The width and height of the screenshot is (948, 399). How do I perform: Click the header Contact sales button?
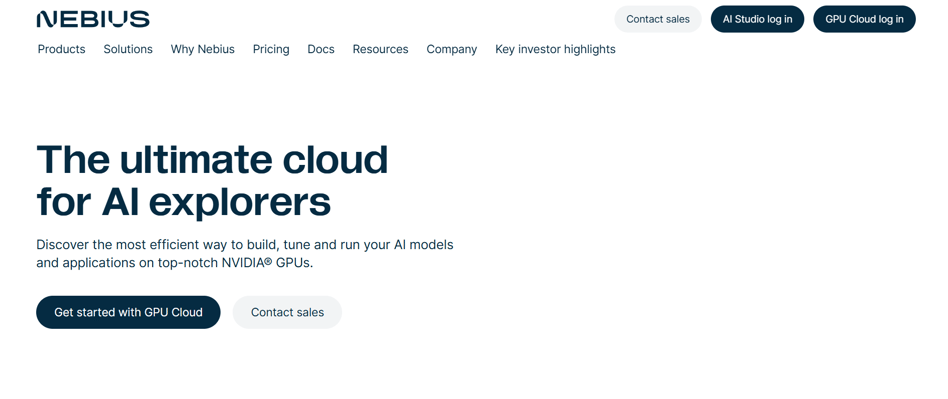pos(658,19)
